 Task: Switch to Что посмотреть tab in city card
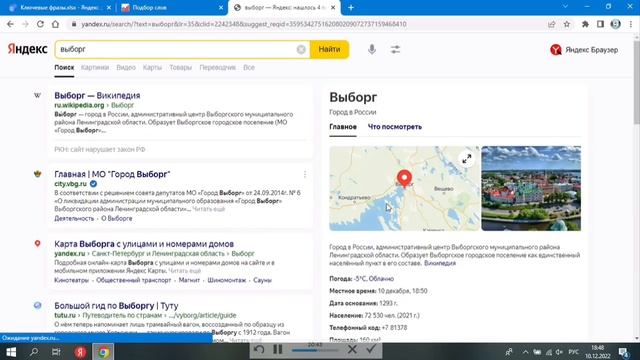[395, 127]
